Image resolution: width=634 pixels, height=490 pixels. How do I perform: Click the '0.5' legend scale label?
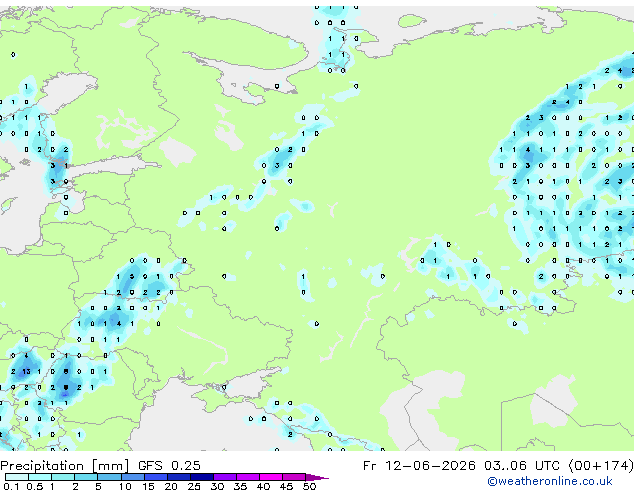pos(34,486)
